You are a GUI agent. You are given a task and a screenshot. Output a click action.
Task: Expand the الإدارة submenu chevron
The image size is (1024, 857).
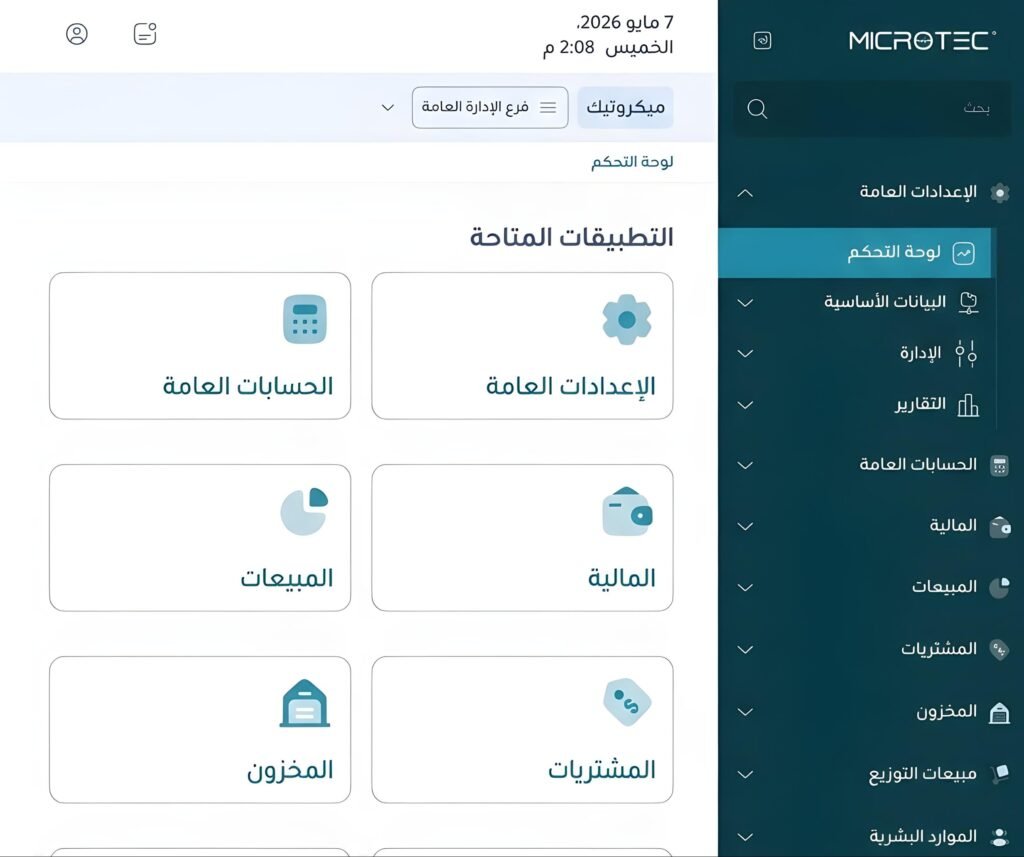coord(745,353)
